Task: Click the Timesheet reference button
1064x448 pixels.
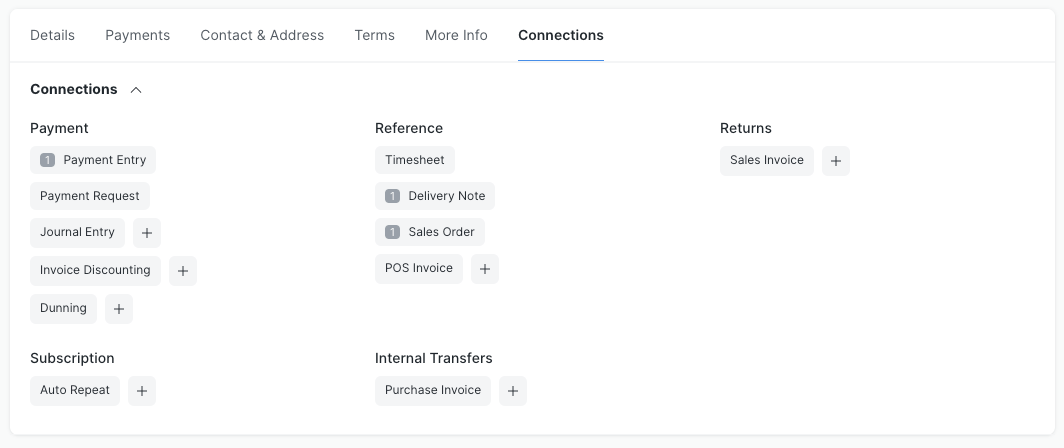Action: click(415, 160)
